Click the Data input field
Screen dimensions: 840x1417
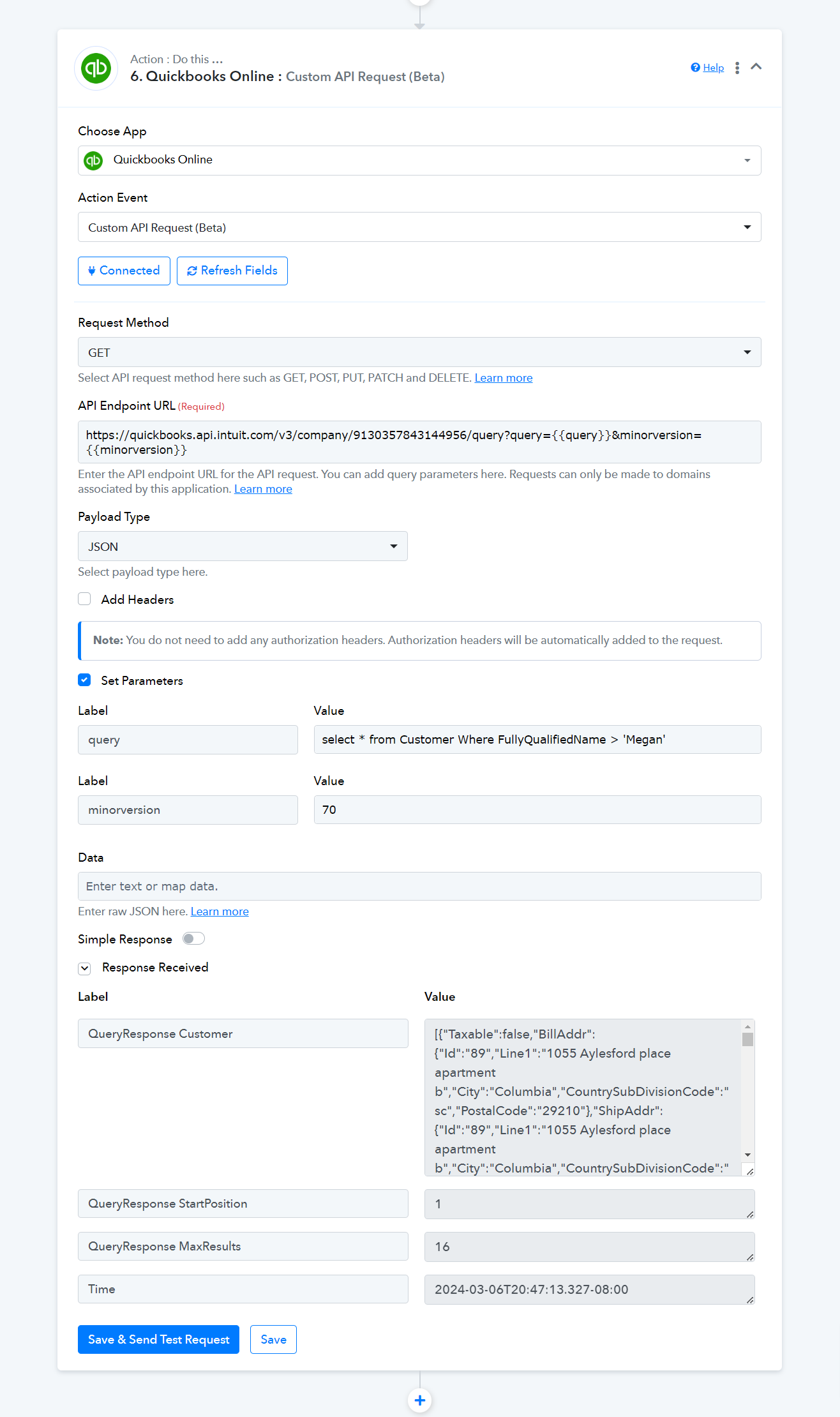(x=419, y=886)
